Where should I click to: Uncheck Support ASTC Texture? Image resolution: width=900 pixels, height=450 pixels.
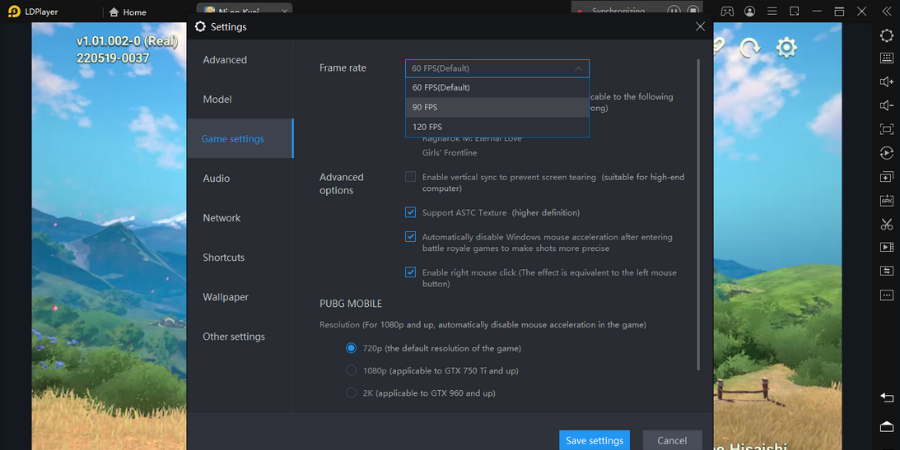click(410, 212)
